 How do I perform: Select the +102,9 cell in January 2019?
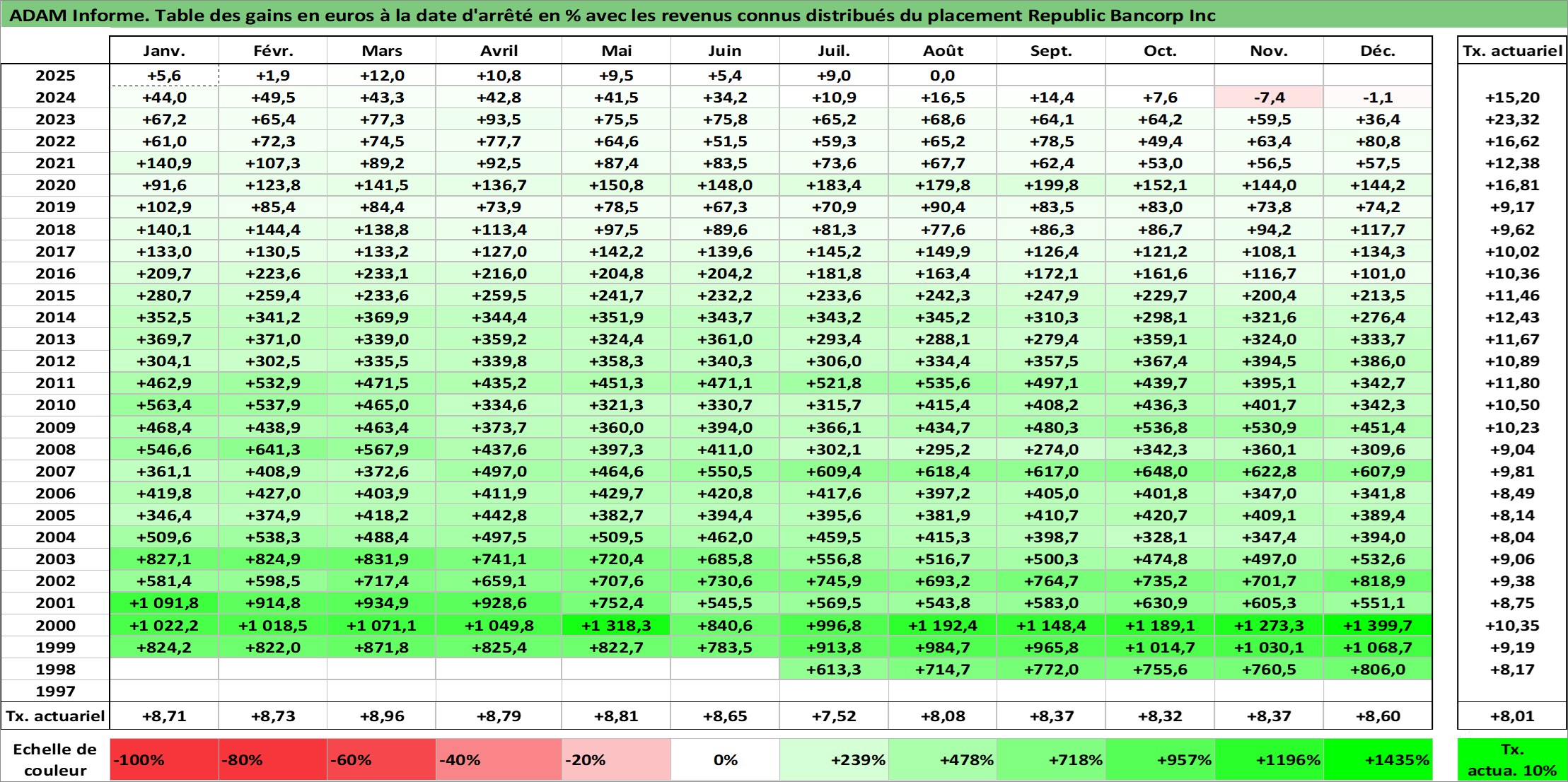click(x=164, y=207)
